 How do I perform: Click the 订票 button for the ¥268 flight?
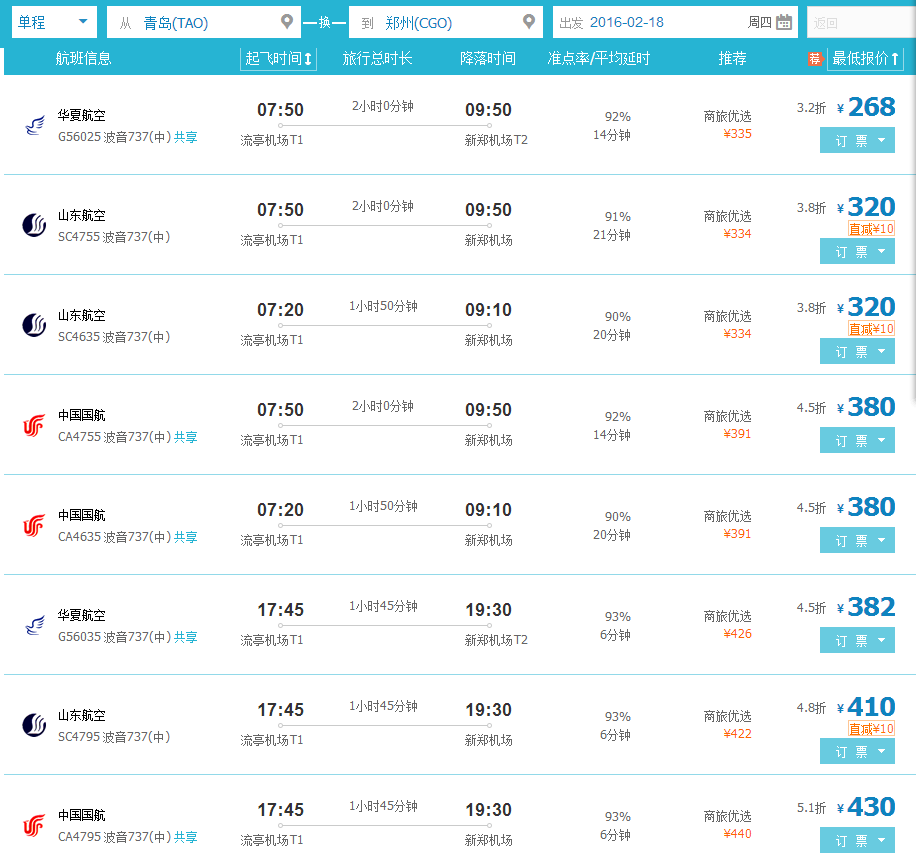pos(850,140)
